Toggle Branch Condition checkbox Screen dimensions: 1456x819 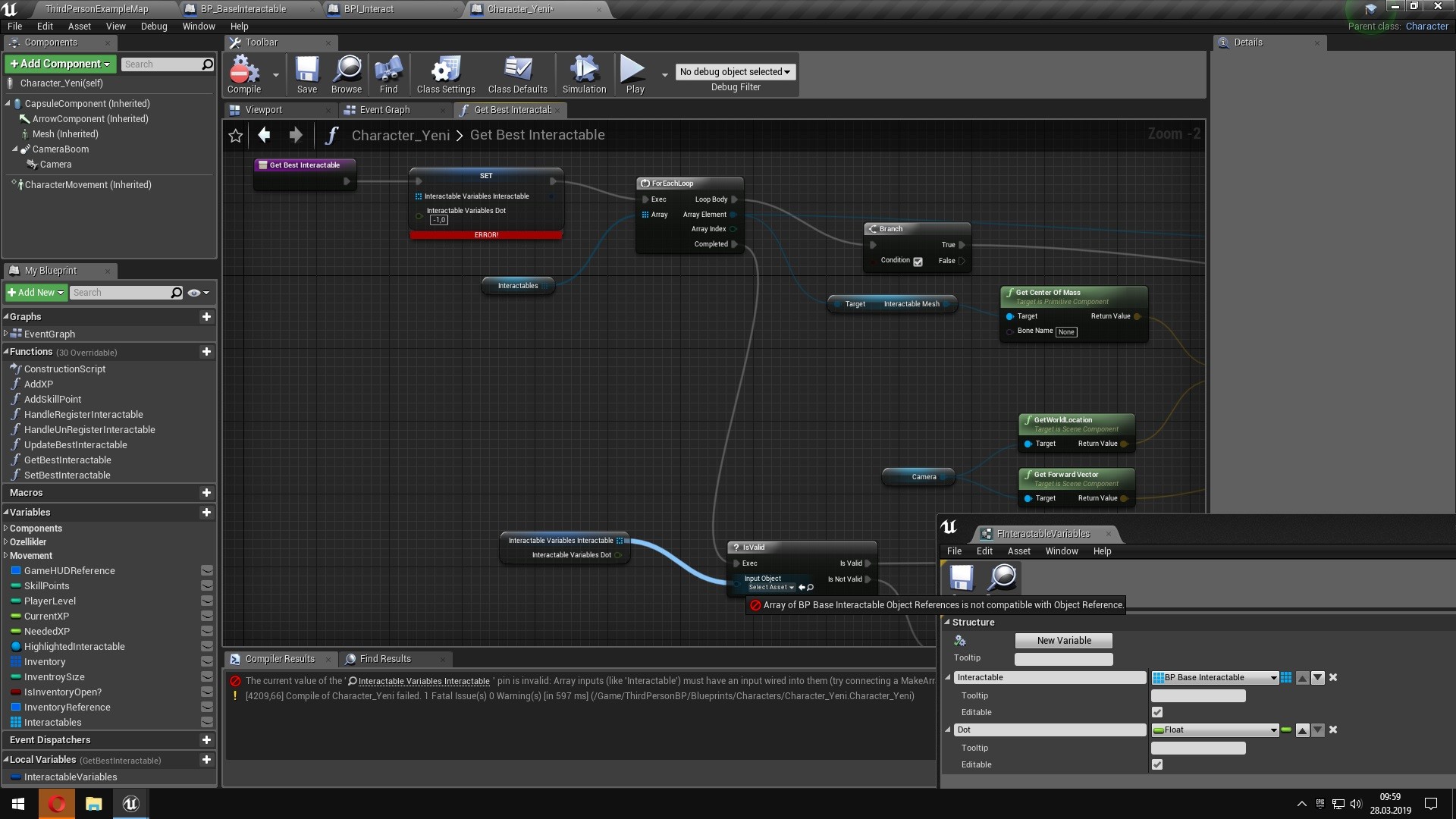coord(918,262)
